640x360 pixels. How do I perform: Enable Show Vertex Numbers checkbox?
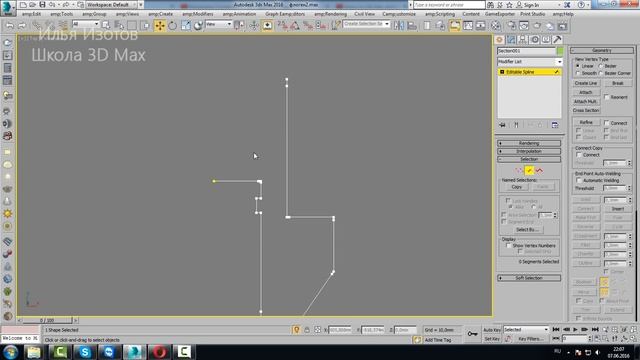(x=509, y=246)
